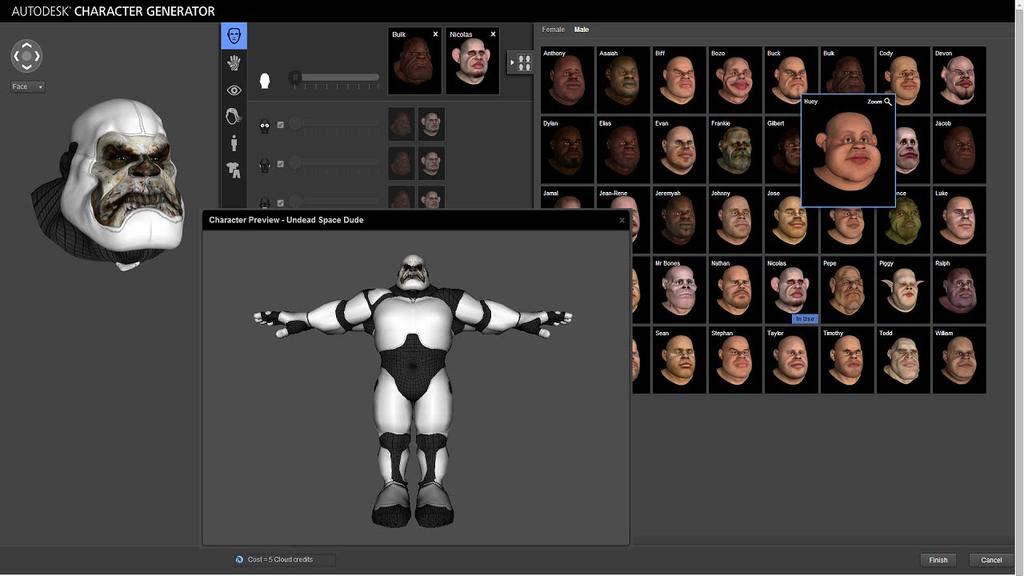Choose the Bozo face preset

point(735,80)
